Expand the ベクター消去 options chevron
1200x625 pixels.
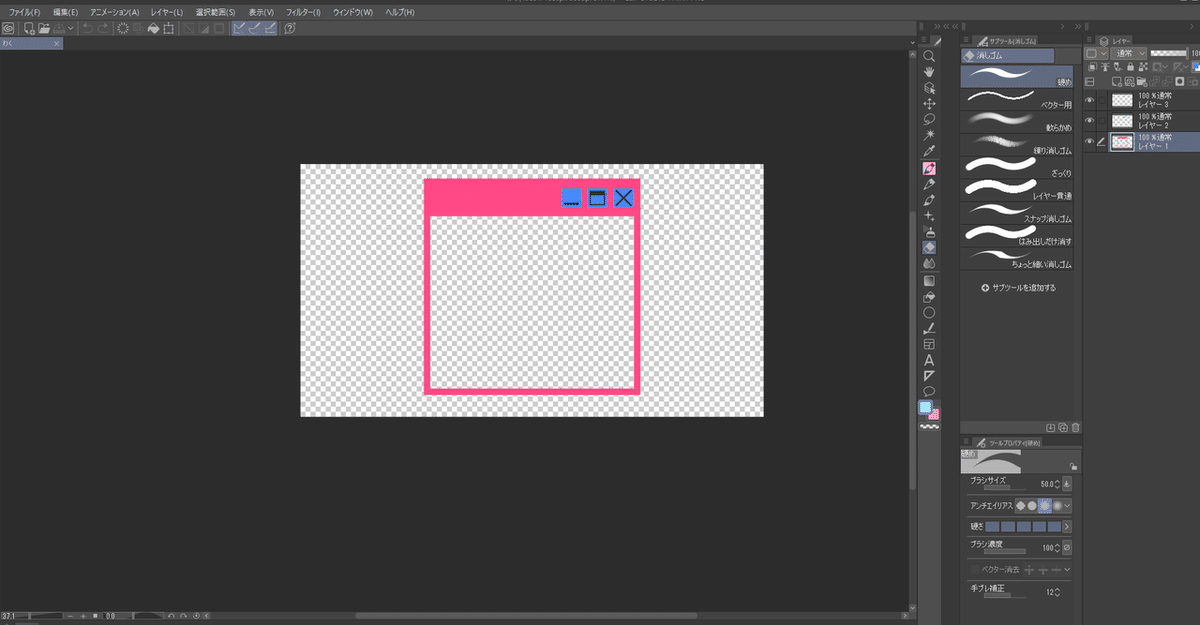tap(1068, 569)
